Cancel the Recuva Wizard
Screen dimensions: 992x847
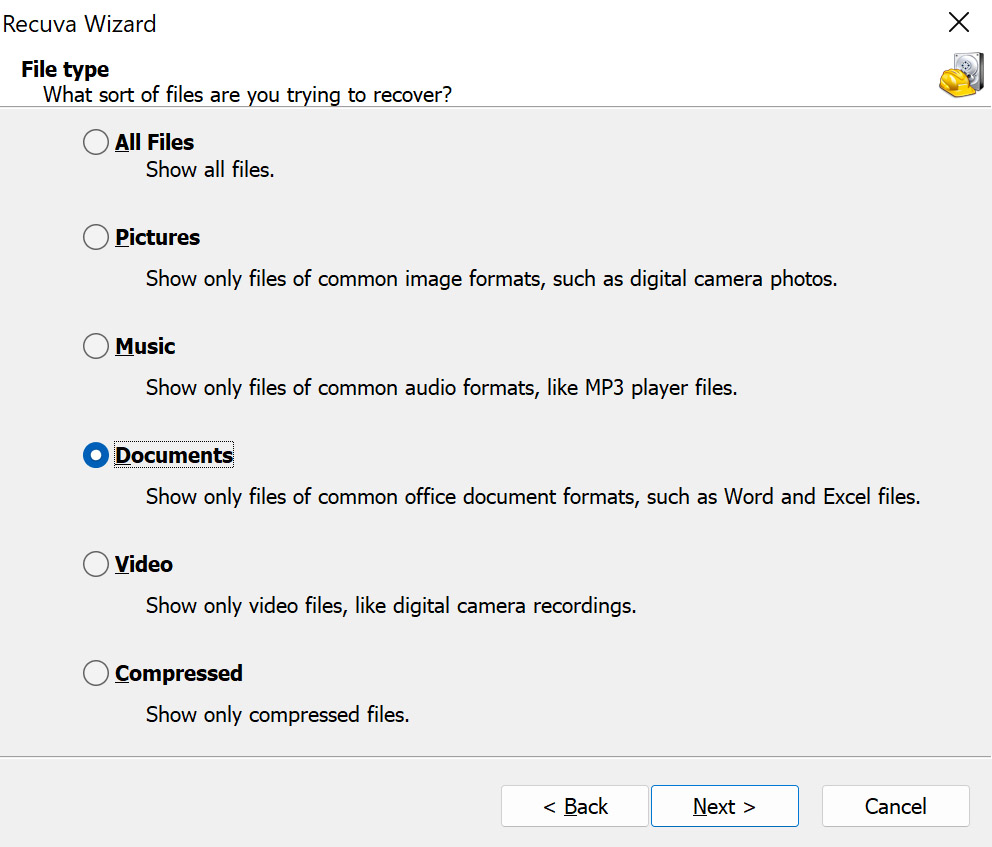click(895, 806)
